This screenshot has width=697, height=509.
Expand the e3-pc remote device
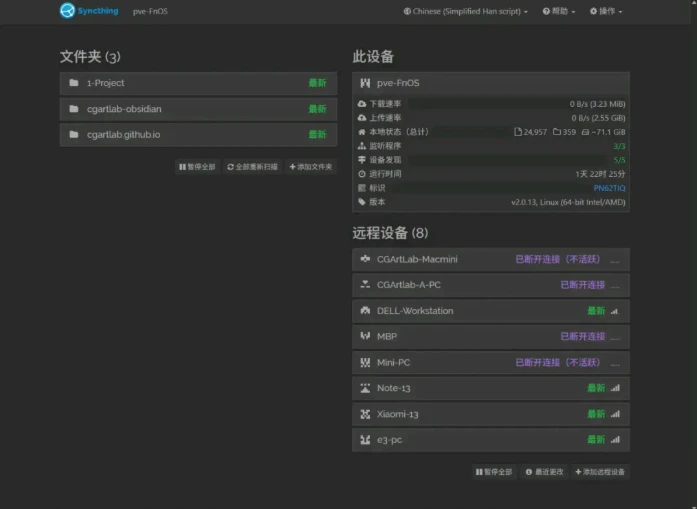[x=491, y=440]
